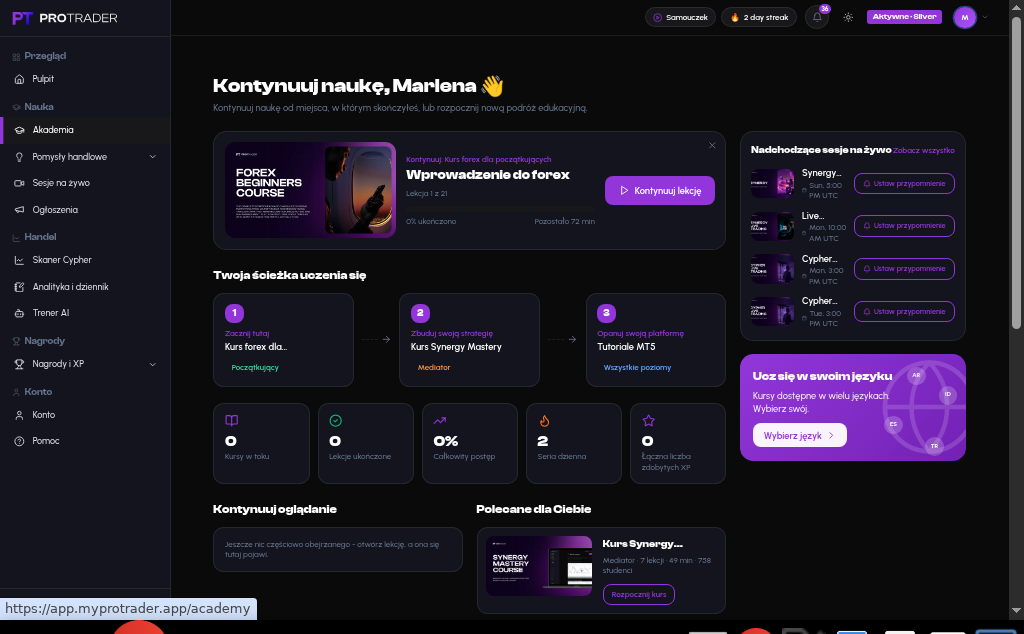Open Kurs forex dla... path card
The image size is (1024, 634).
pos(283,340)
